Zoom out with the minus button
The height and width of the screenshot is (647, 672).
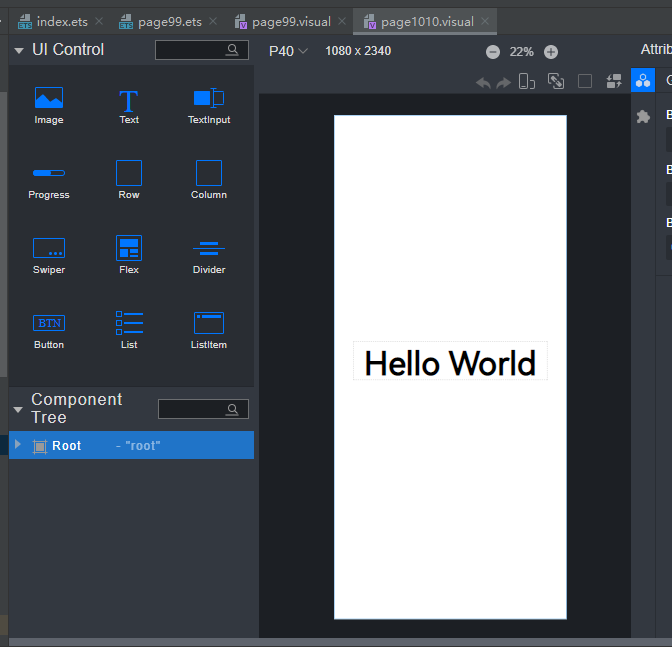[493, 52]
